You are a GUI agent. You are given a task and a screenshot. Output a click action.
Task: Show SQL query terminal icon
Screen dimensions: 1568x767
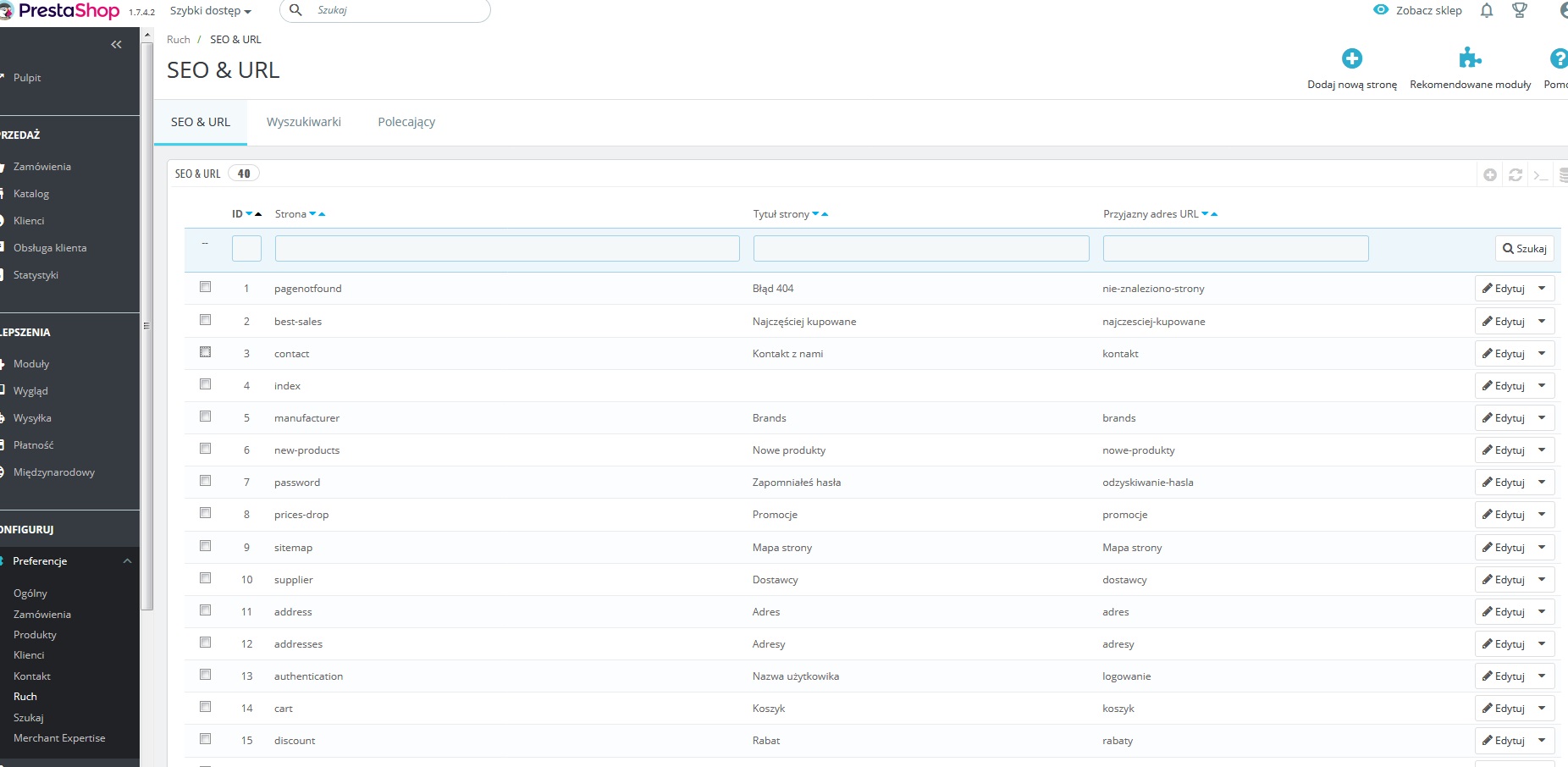[1541, 174]
